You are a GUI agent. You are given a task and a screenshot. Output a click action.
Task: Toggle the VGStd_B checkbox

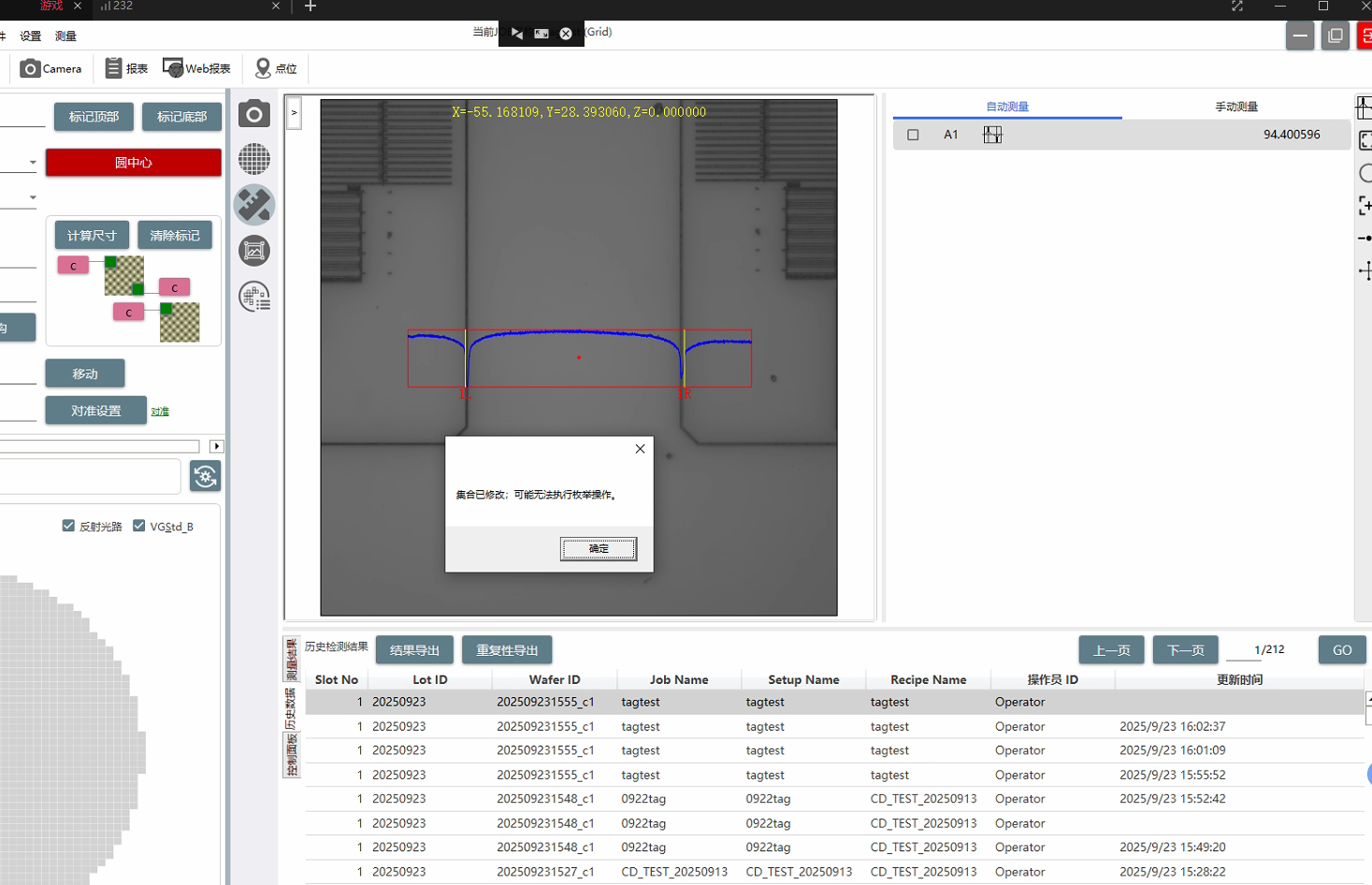pos(139,526)
